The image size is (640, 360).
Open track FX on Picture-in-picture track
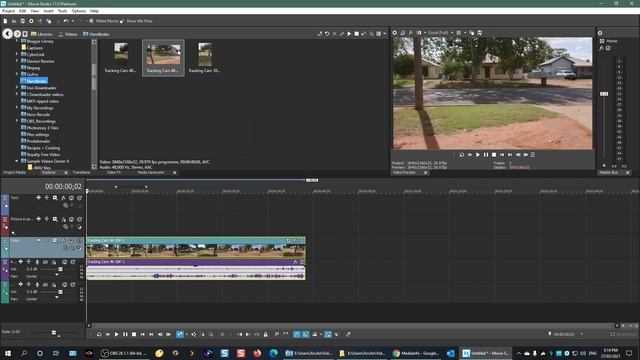tap(63, 219)
